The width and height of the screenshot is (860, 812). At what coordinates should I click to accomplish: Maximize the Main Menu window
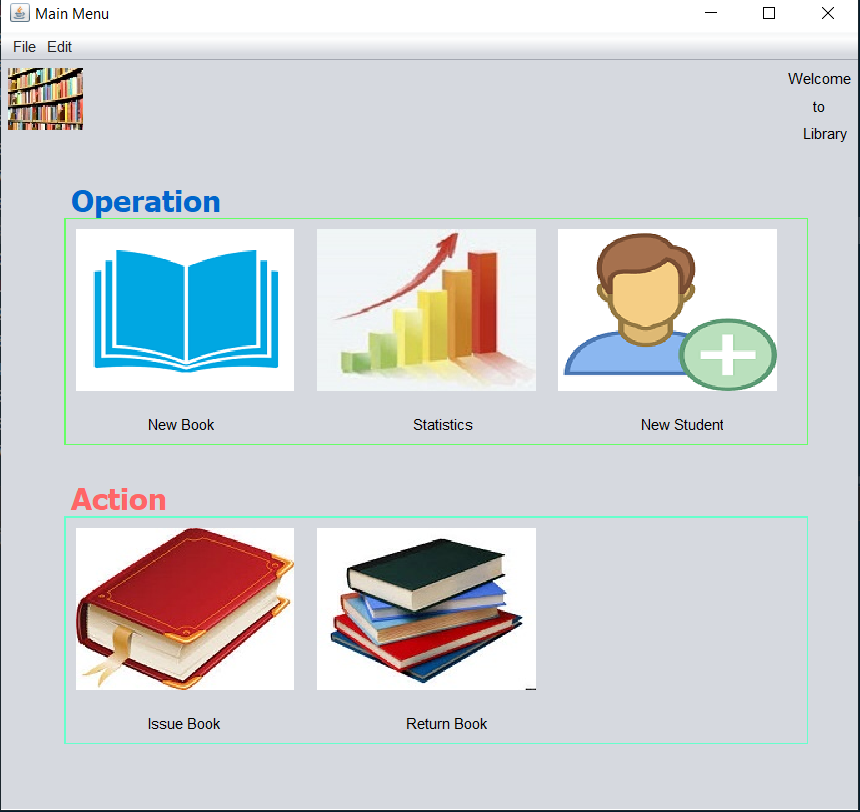[769, 14]
